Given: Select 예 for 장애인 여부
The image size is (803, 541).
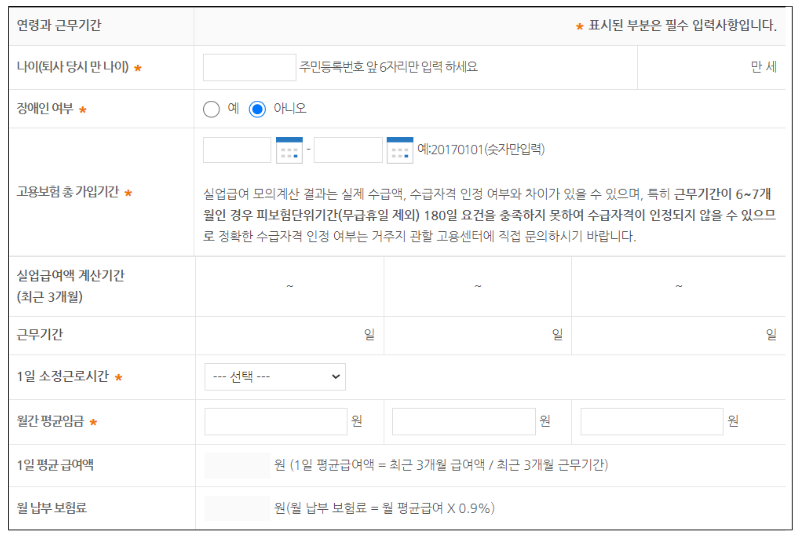Looking at the screenshot, I should tap(212, 109).
